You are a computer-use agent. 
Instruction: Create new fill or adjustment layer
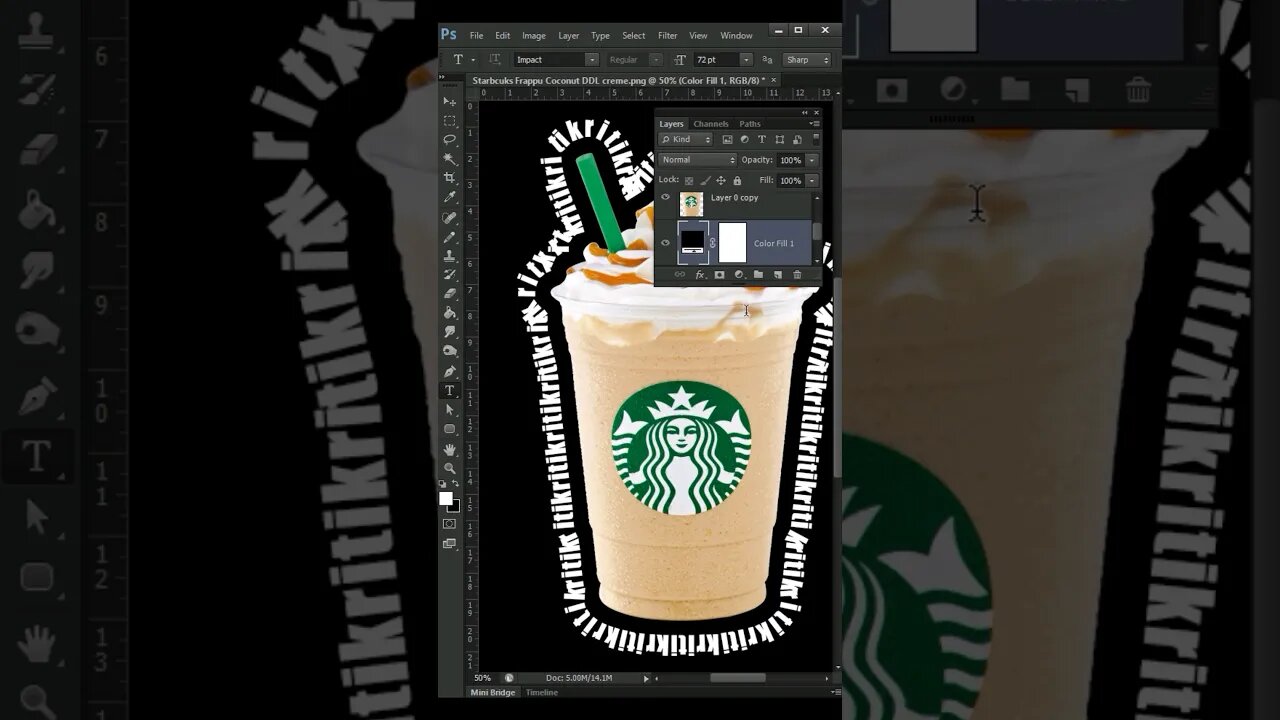(739, 274)
